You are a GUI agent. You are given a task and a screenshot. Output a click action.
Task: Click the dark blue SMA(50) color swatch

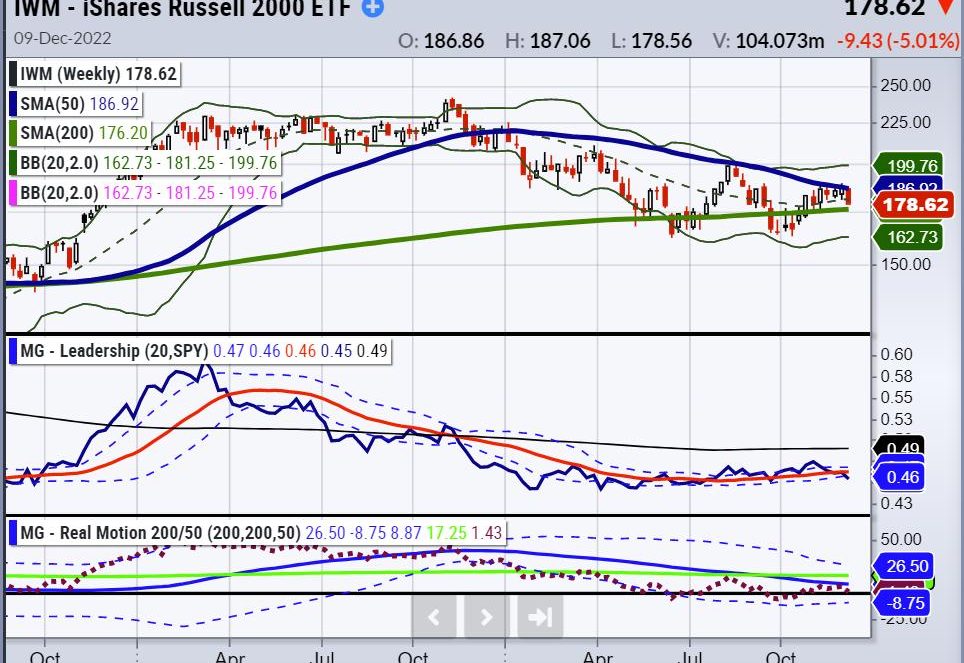[13, 103]
